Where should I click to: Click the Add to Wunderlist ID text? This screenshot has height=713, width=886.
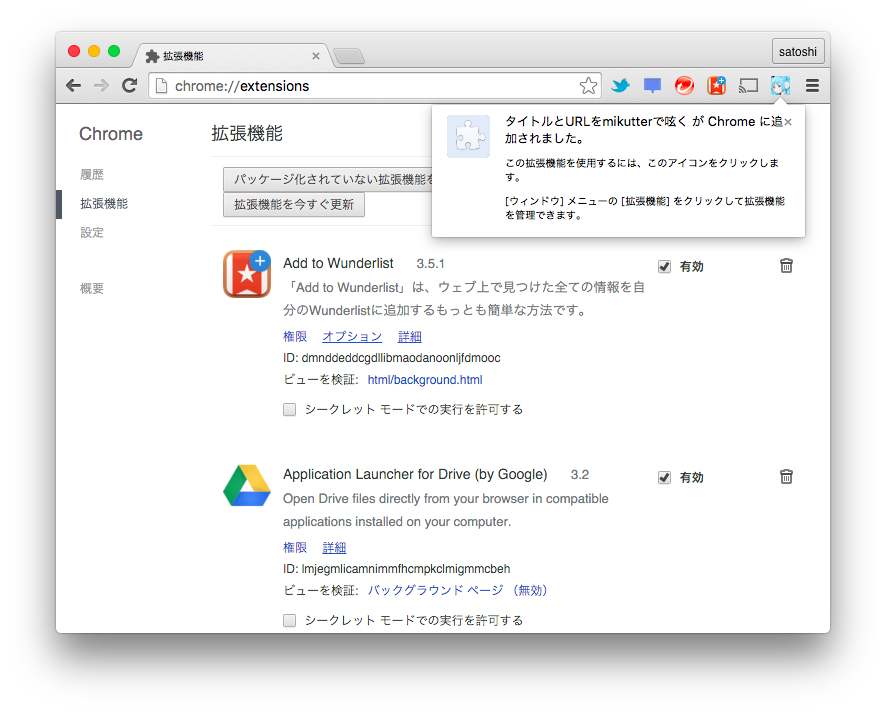(392, 358)
